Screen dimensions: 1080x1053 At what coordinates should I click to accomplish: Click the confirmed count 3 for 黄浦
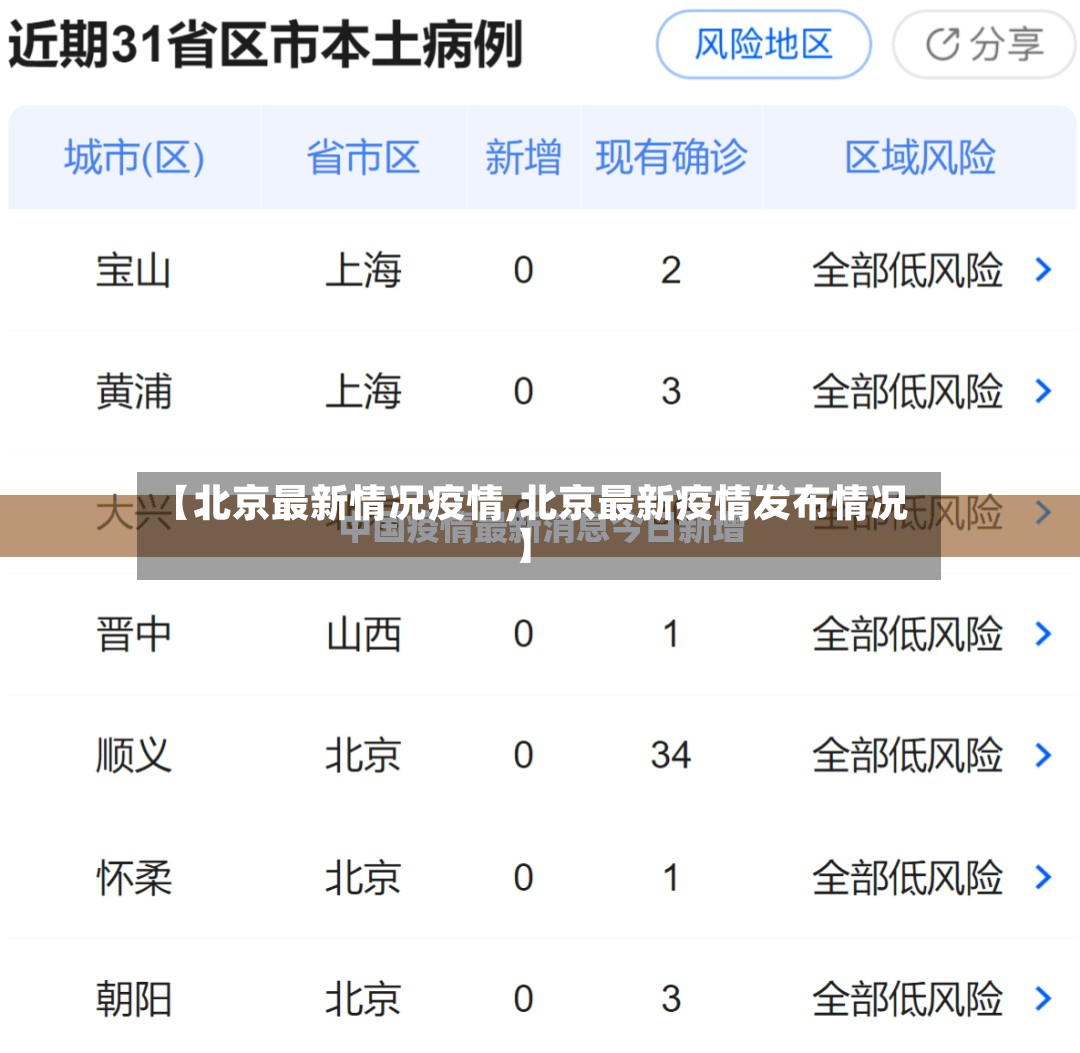point(671,391)
